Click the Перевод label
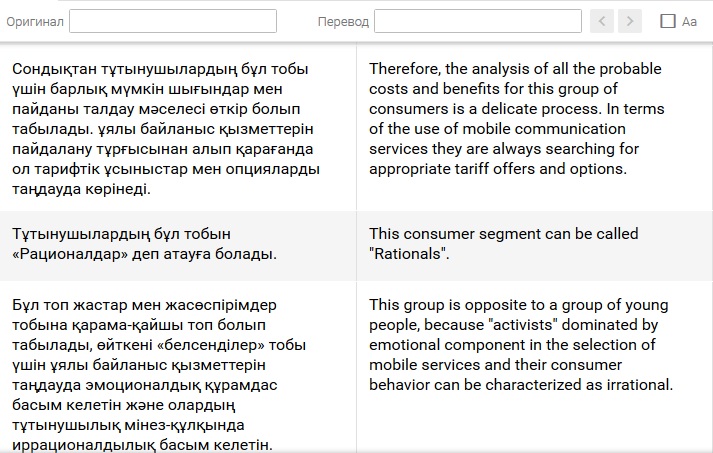 pos(343,21)
